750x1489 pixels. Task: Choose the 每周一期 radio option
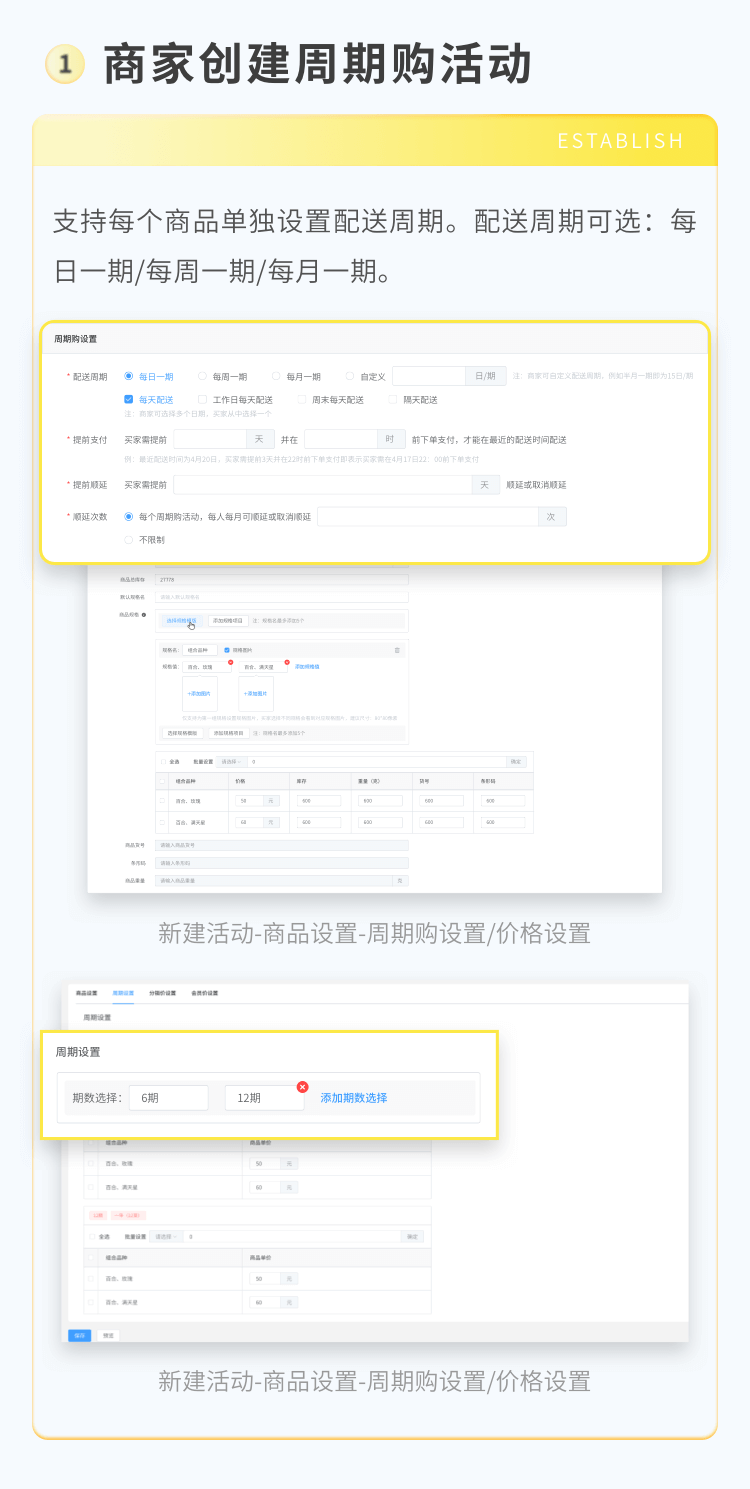pyautogui.click(x=202, y=377)
